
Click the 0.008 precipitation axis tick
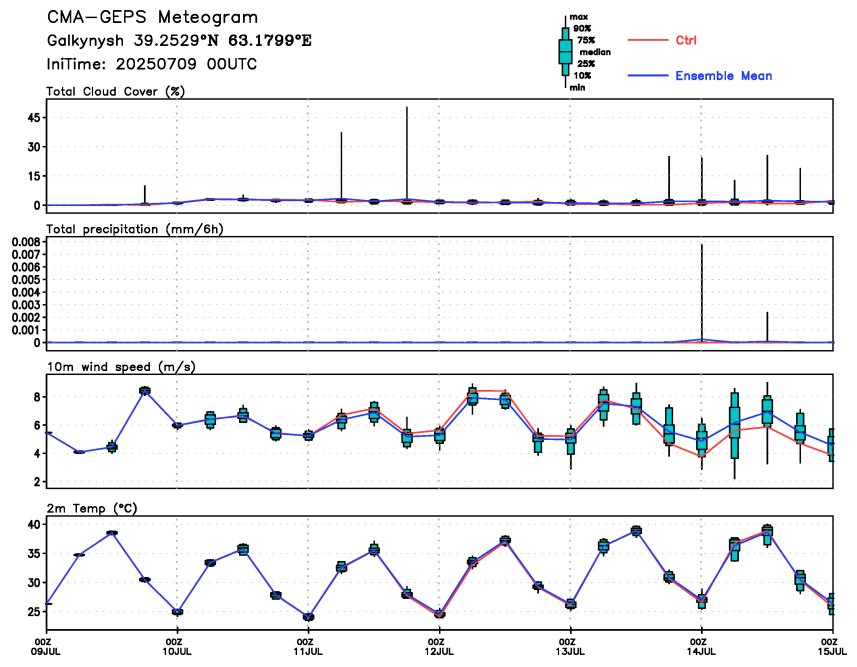tap(26, 242)
